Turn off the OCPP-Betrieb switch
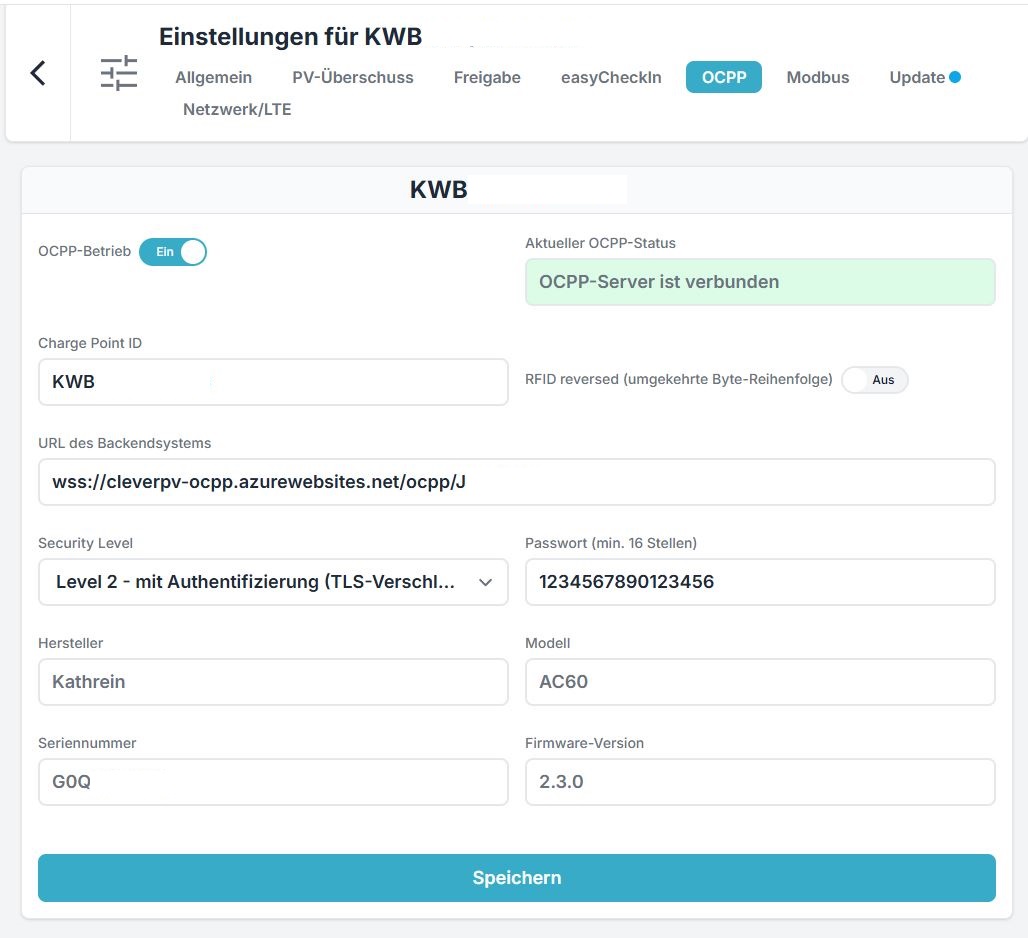 [x=173, y=252]
